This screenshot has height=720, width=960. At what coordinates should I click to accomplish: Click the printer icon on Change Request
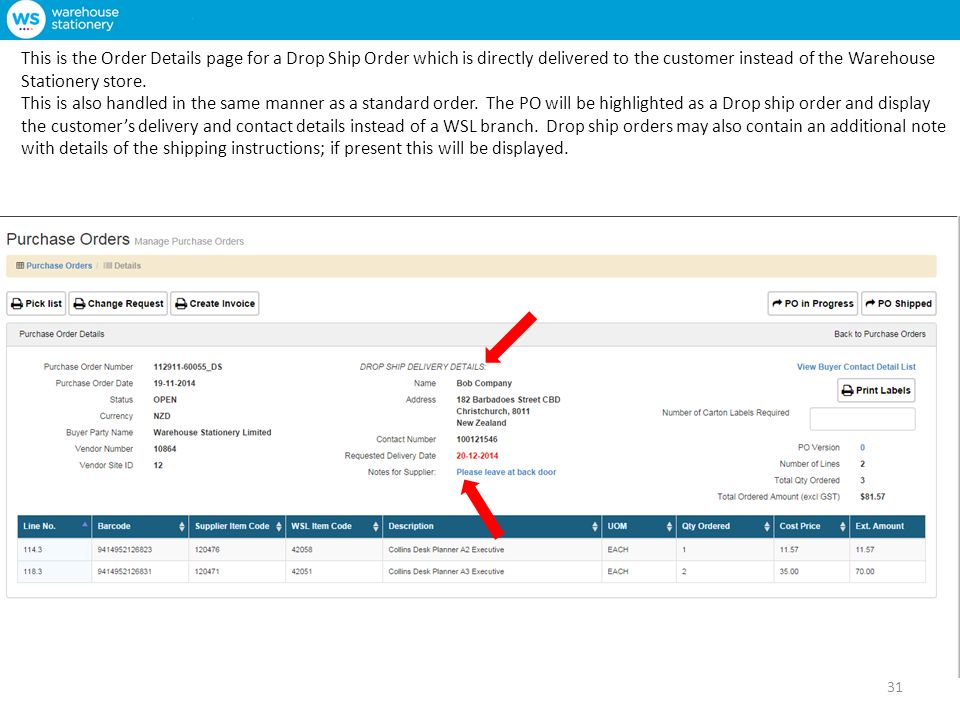[80, 304]
